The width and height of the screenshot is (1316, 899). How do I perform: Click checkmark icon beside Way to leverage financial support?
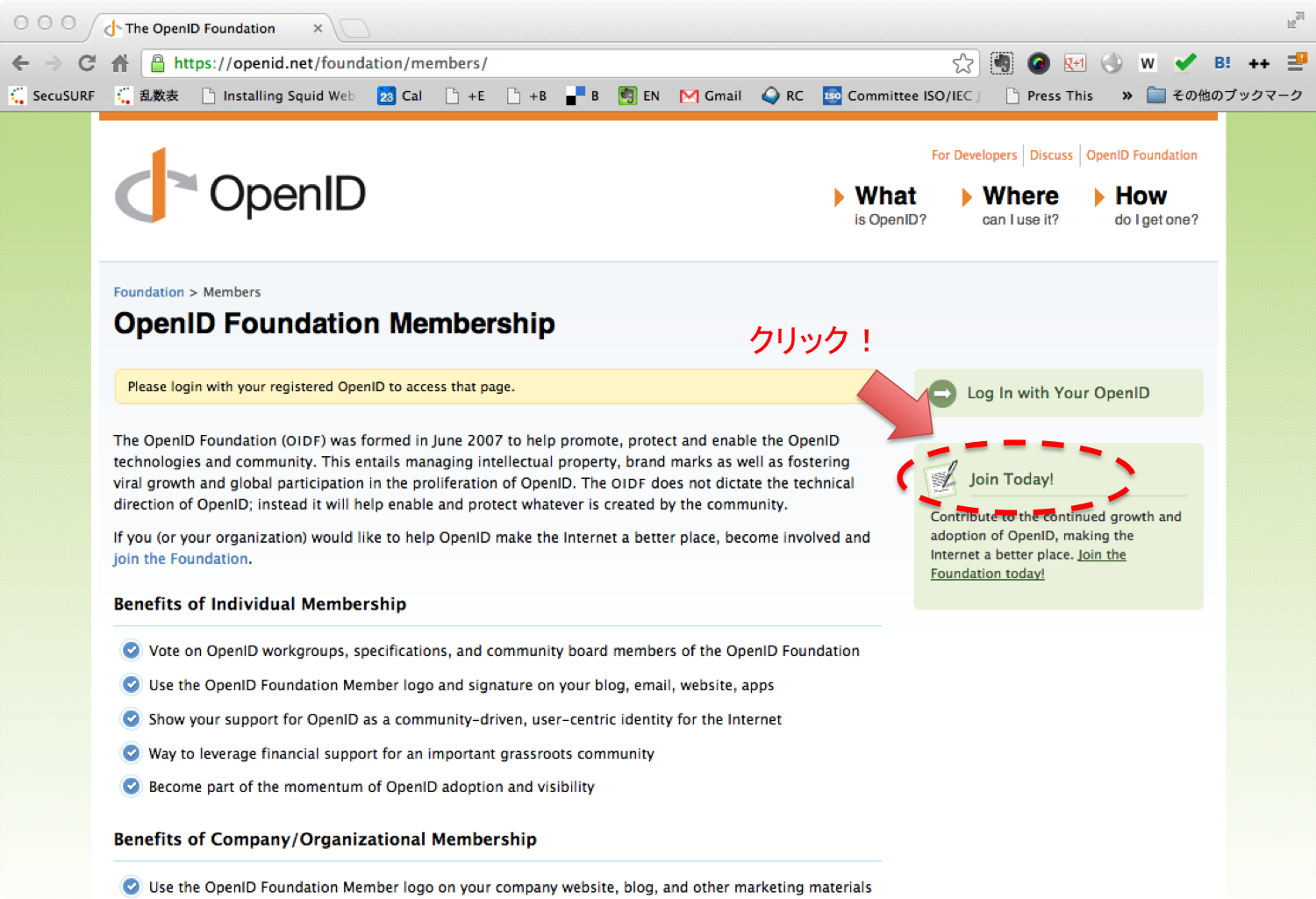click(131, 753)
